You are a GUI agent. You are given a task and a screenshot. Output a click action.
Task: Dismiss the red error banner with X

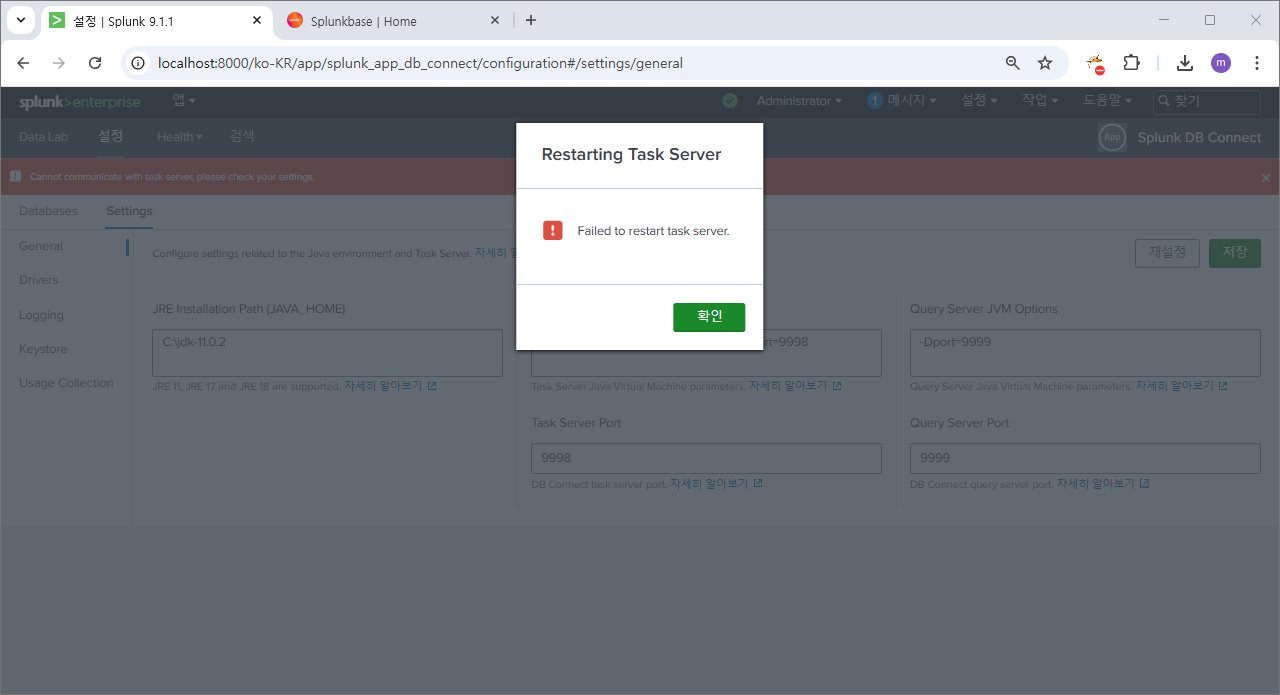tap(1265, 177)
